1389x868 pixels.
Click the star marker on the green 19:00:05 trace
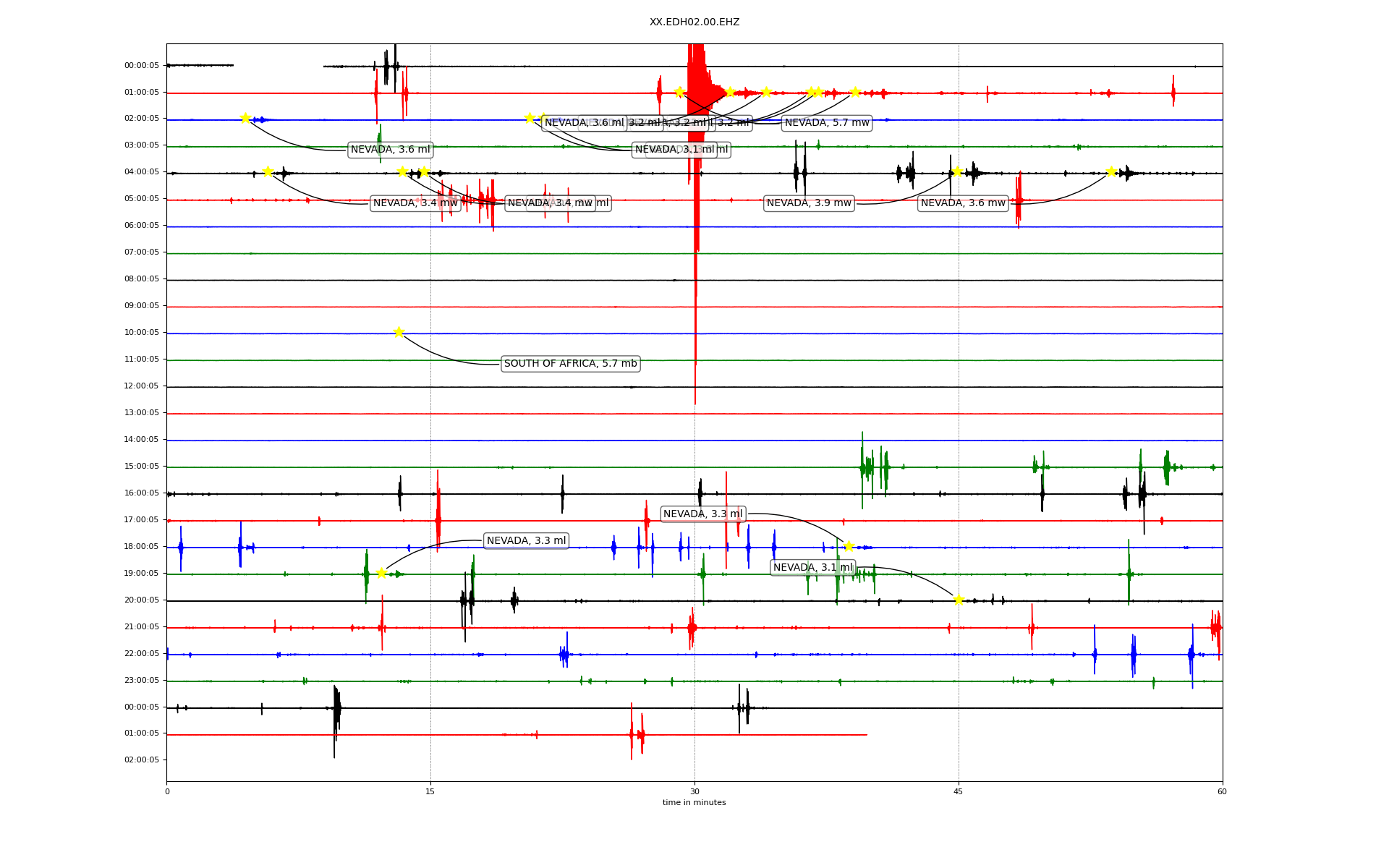[381, 573]
